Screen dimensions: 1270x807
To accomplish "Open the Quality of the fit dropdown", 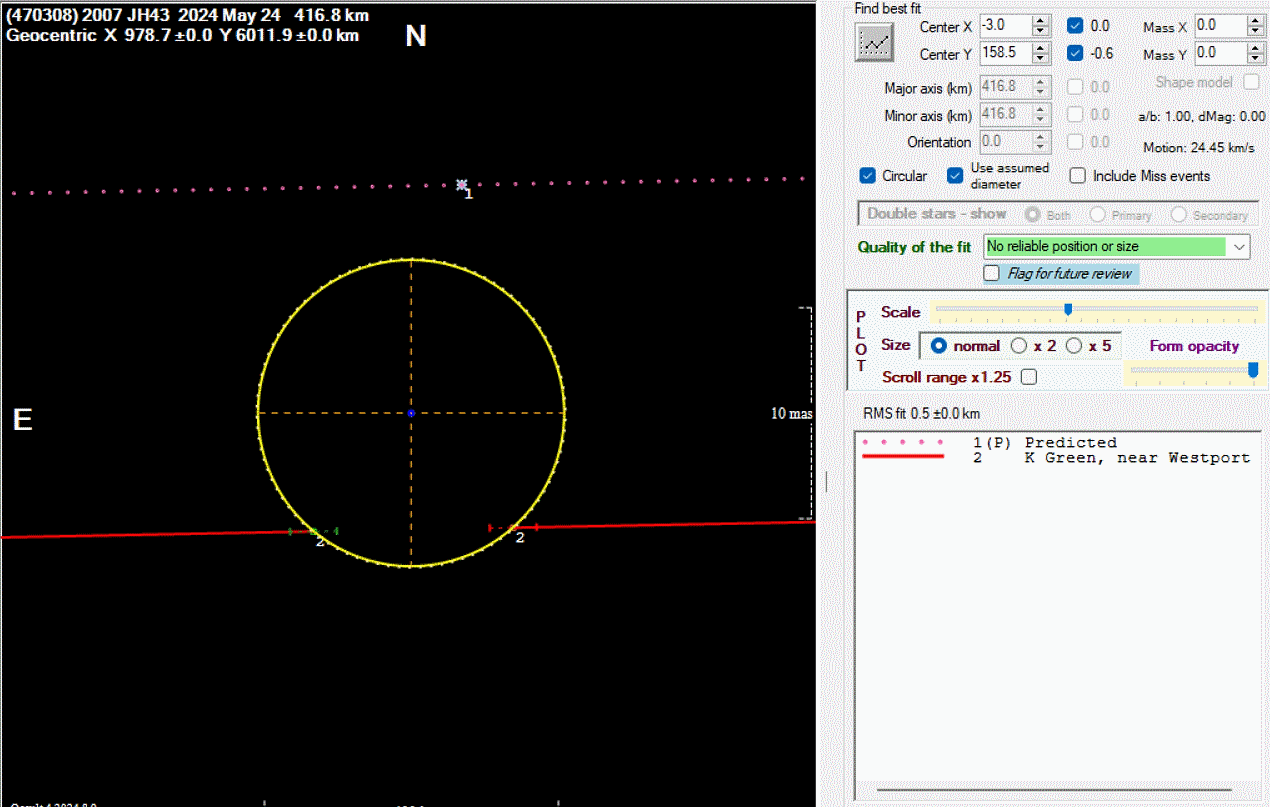I will [1240, 246].
